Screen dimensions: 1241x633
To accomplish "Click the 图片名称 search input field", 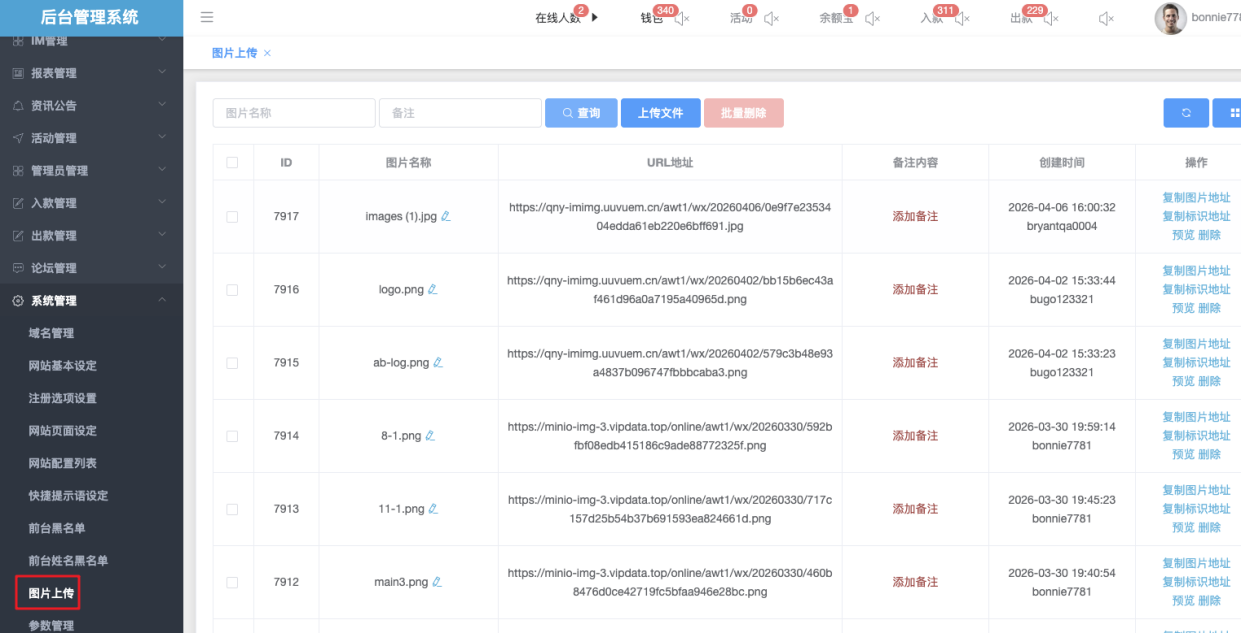I will (294, 113).
